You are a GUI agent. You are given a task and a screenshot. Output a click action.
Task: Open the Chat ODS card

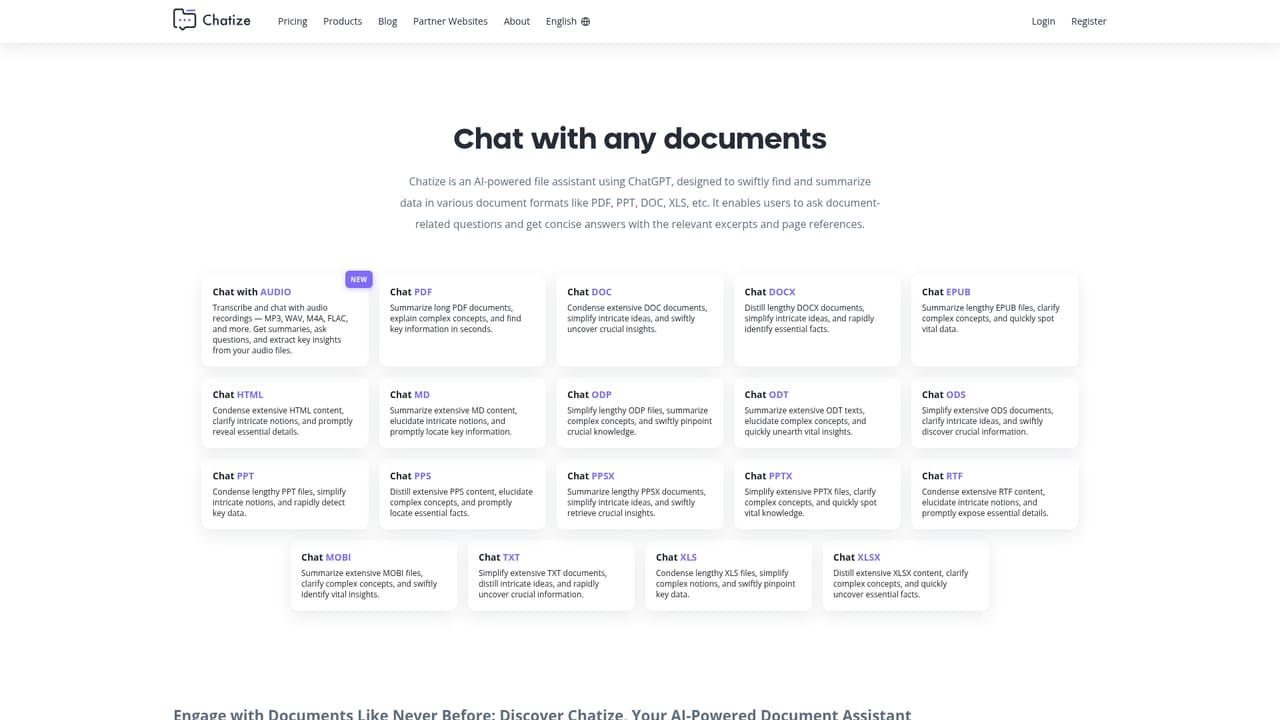(994, 413)
